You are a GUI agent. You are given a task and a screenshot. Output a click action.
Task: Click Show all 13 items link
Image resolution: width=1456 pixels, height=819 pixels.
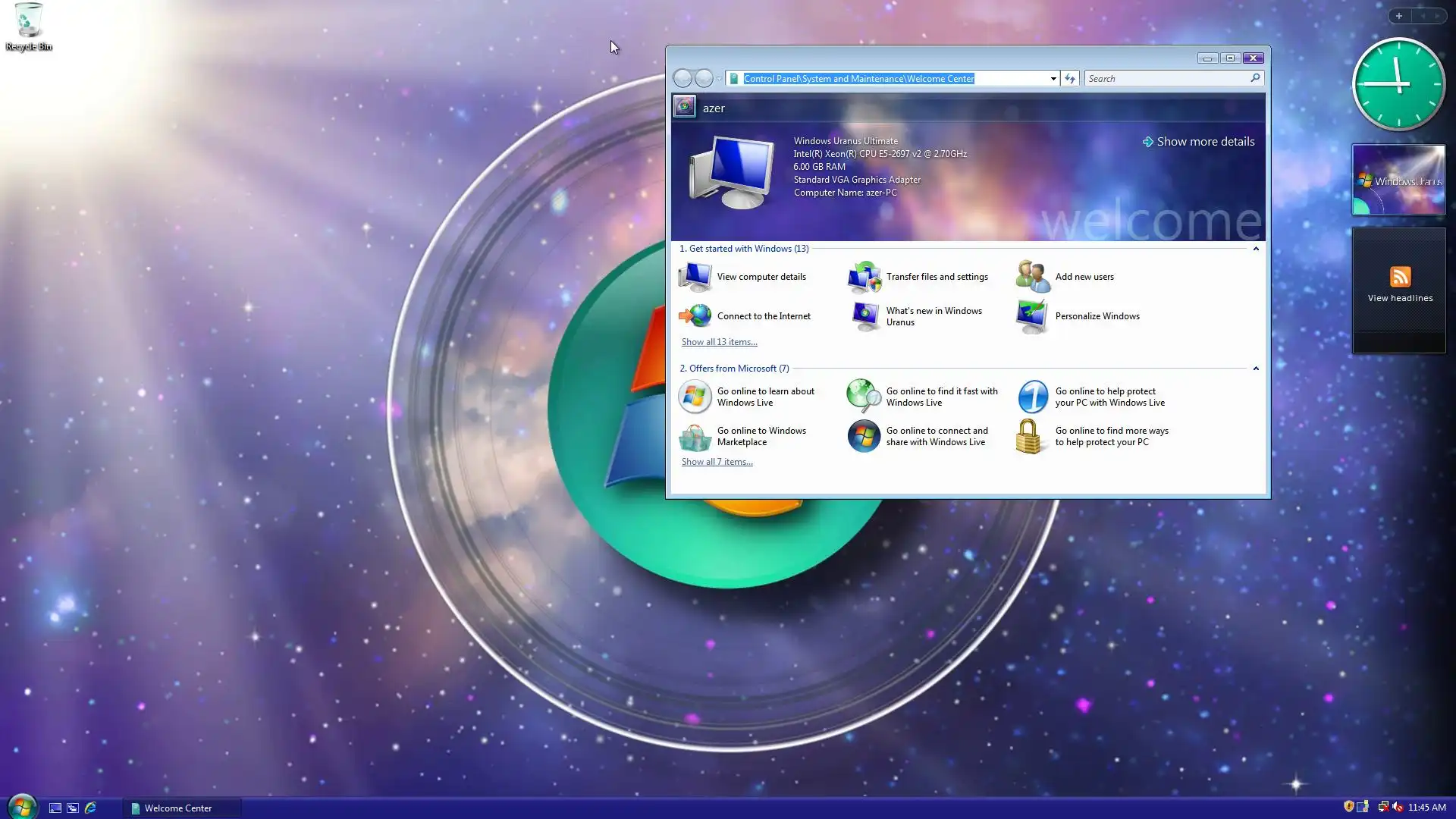(x=719, y=342)
